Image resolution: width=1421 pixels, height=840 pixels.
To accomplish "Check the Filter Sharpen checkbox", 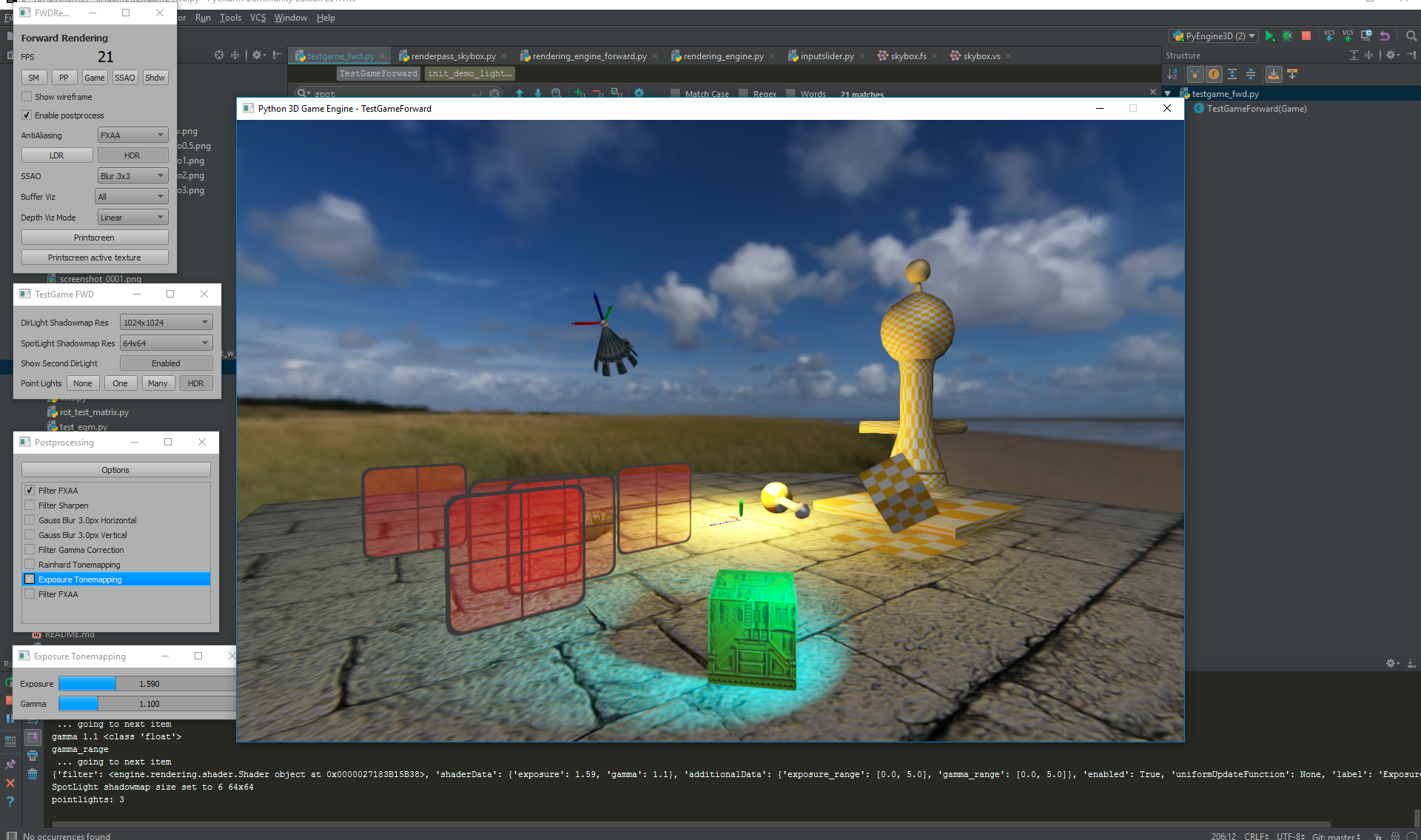I will 30,505.
